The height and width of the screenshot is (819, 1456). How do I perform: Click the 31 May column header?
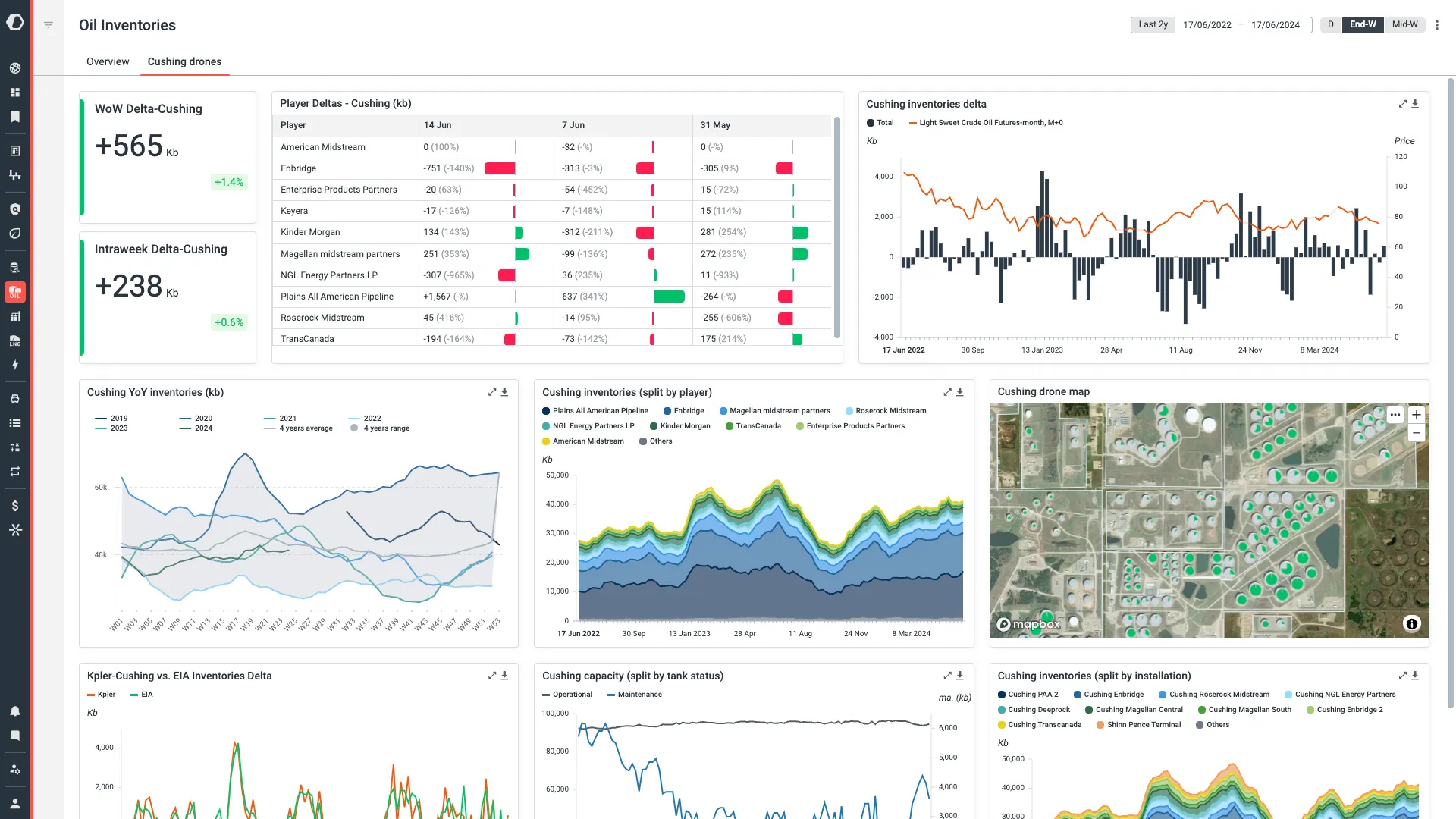coord(762,125)
